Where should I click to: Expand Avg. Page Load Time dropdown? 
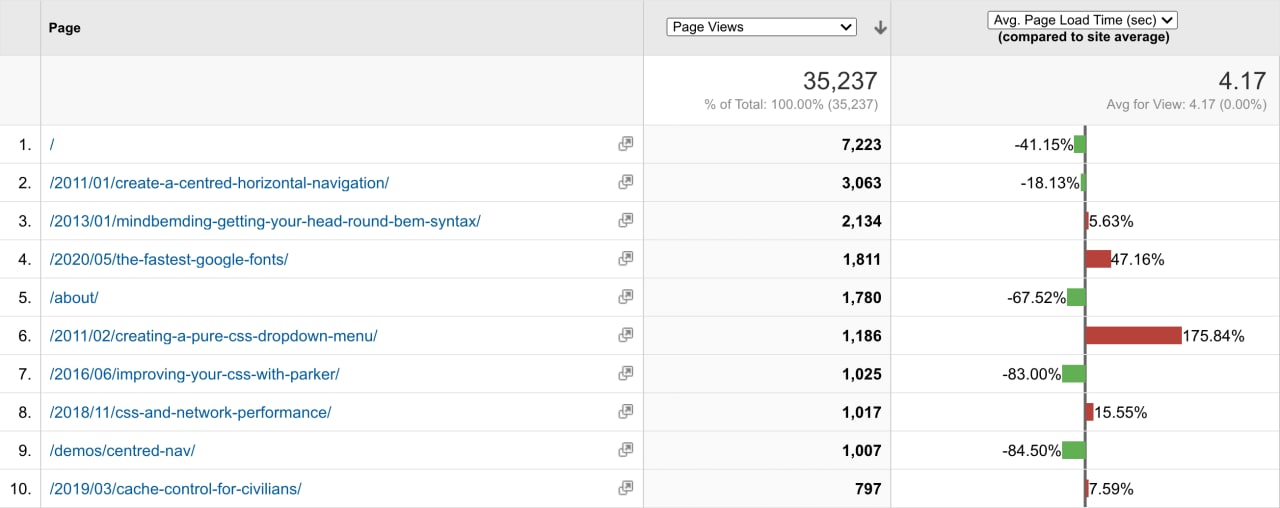coord(1083,20)
